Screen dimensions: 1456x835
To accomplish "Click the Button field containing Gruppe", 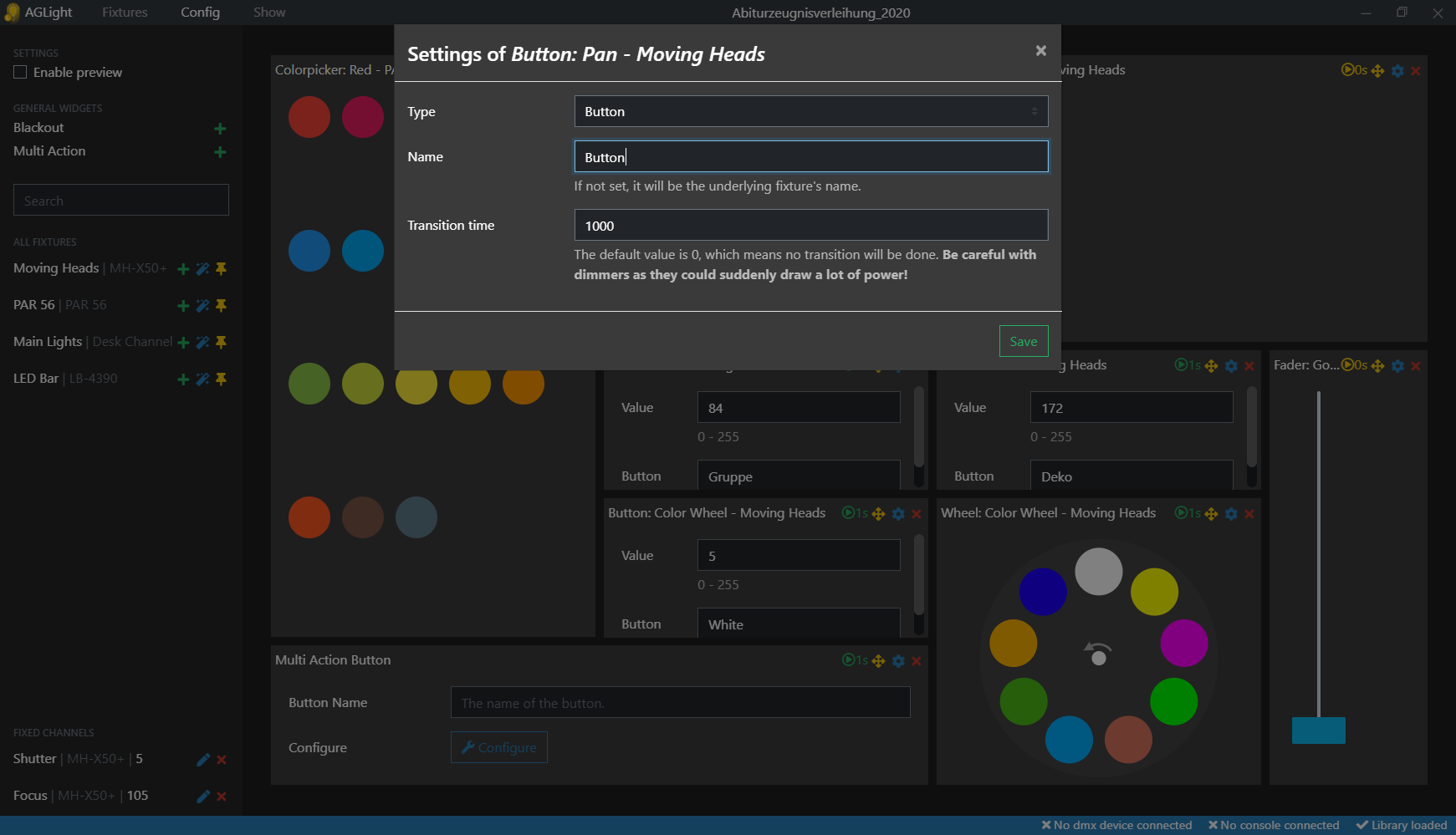I will [x=799, y=475].
